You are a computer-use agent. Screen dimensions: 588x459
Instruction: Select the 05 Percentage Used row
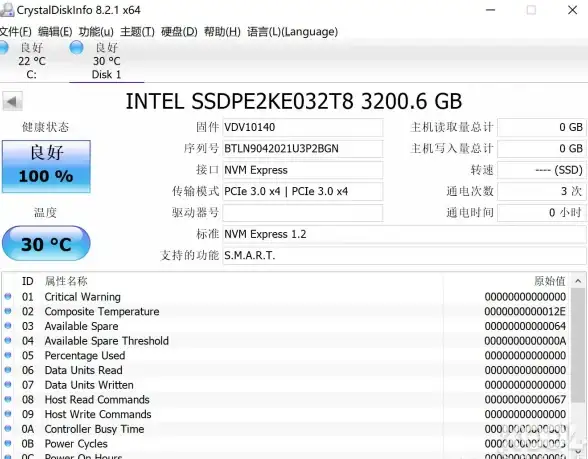[x=286, y=356]
